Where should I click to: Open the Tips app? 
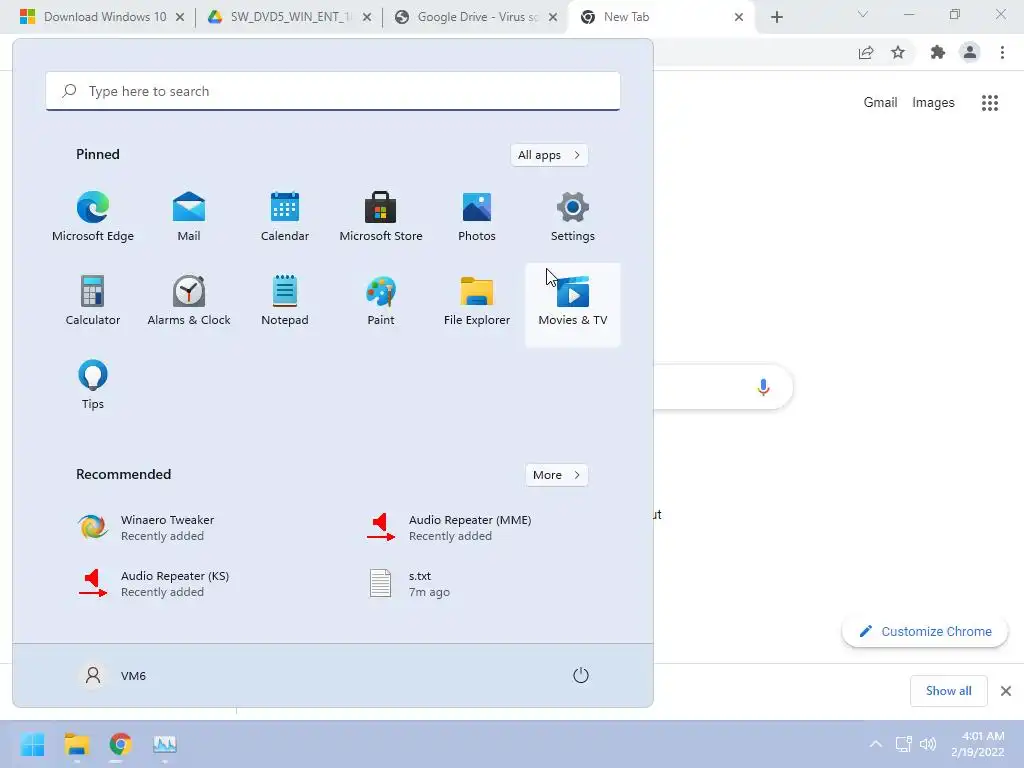(93, 385)
